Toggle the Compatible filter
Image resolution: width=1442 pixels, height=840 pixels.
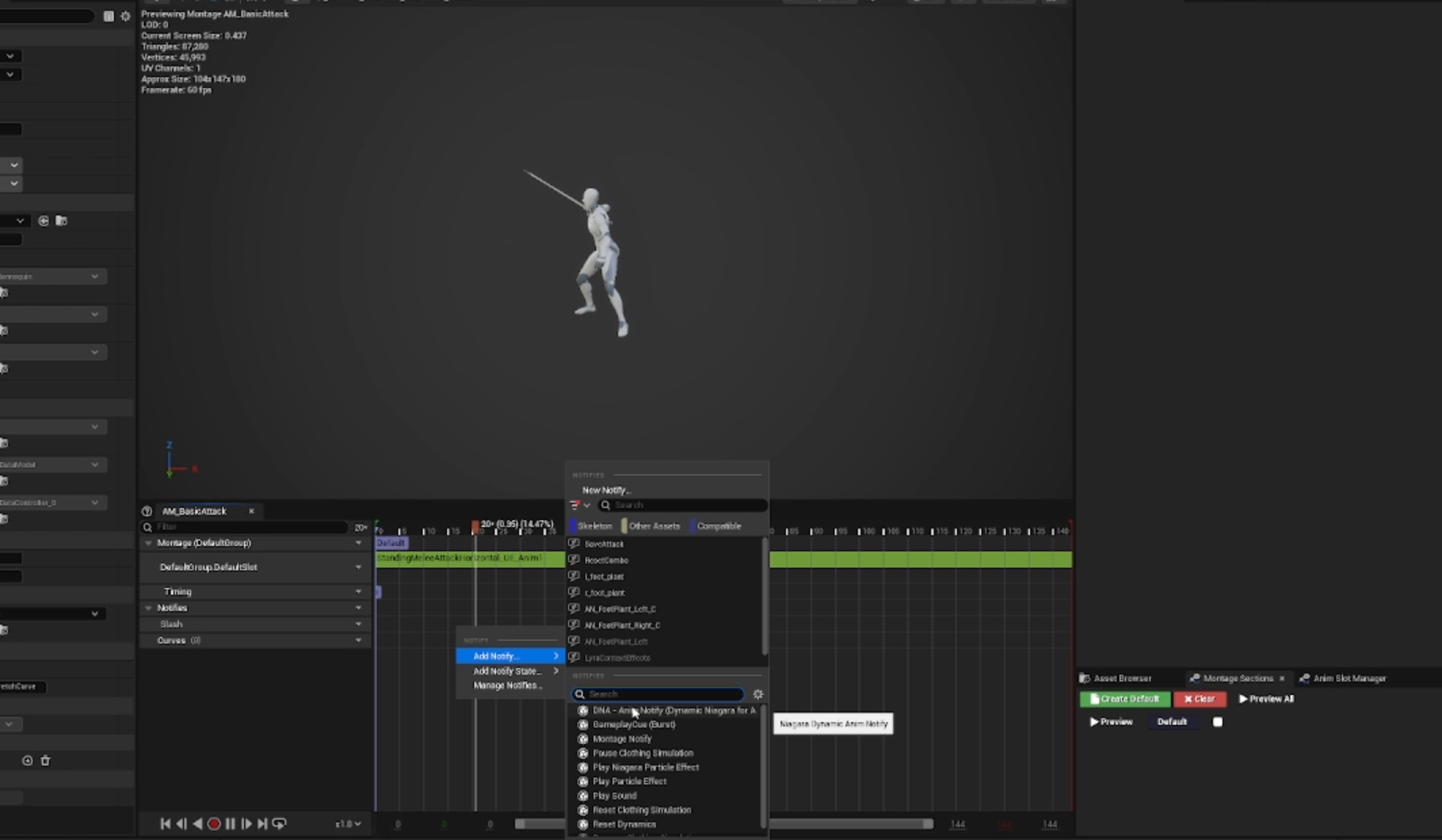click(717, 526)
